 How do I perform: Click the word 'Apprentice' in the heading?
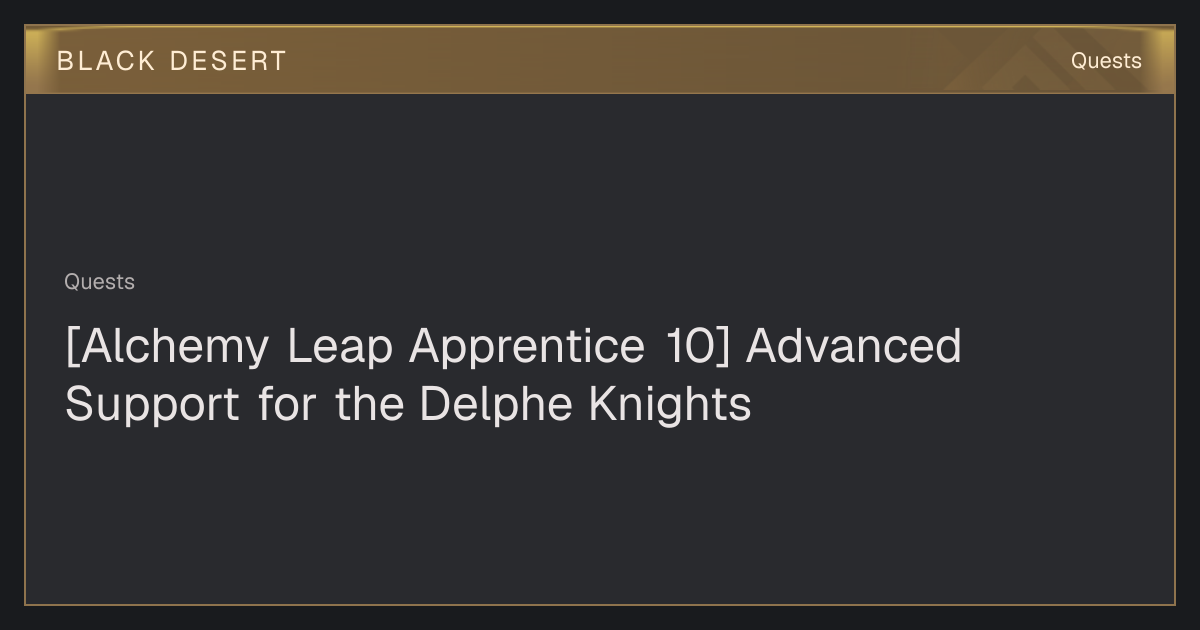coord(526,348)
